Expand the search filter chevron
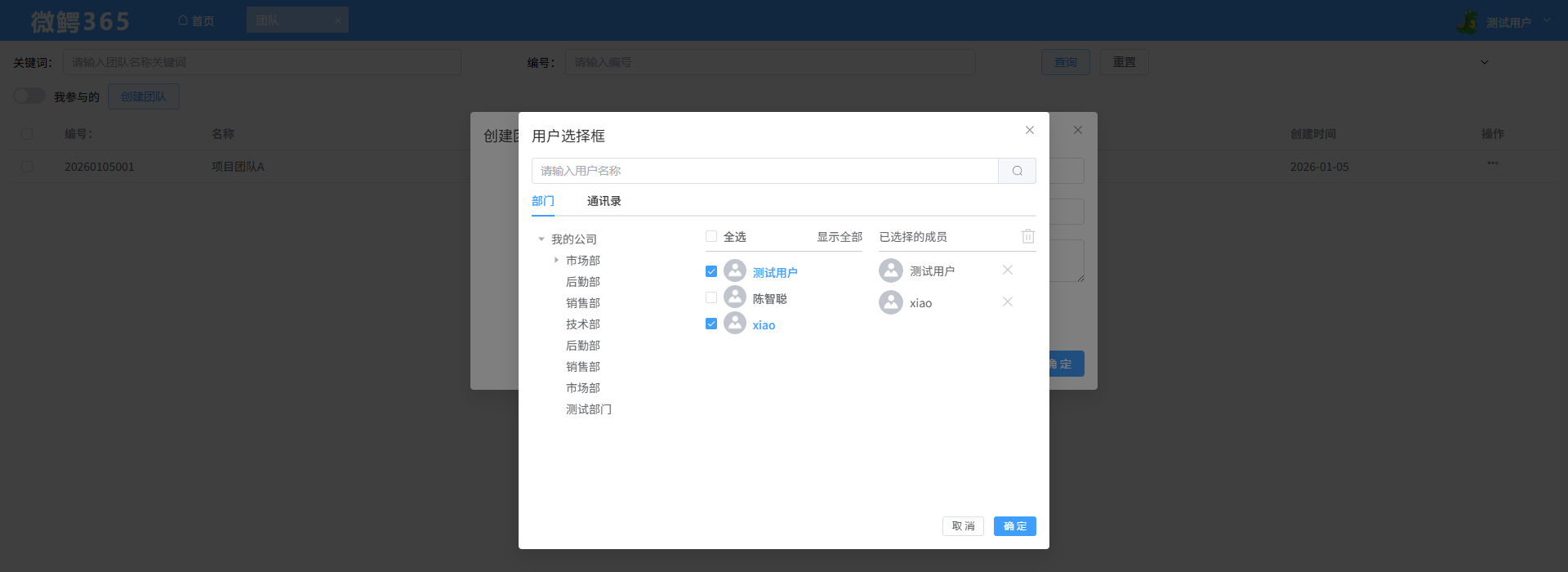The width and height of the screenshot is (1568, 572). pos(1485,62)
